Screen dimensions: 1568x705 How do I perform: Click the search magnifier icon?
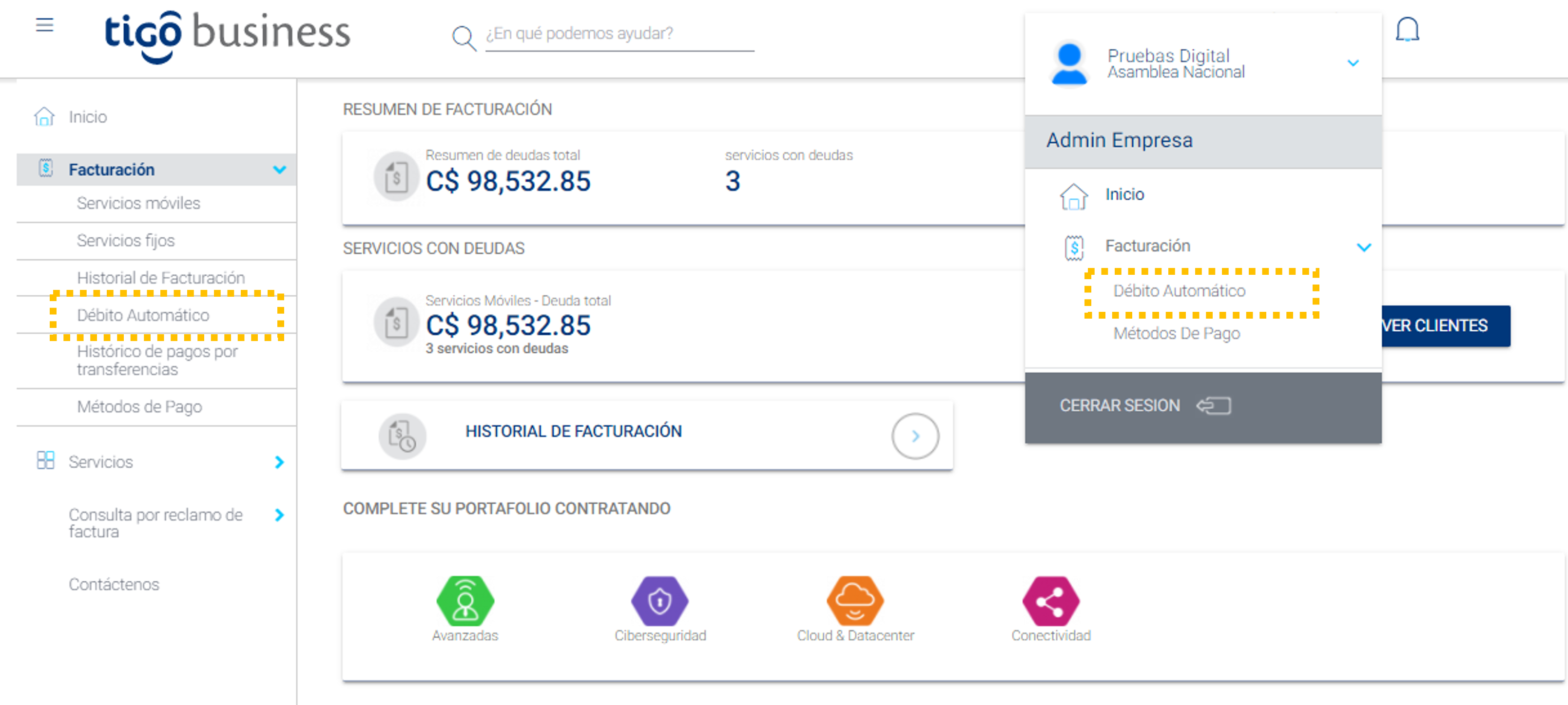coord(464,38)
